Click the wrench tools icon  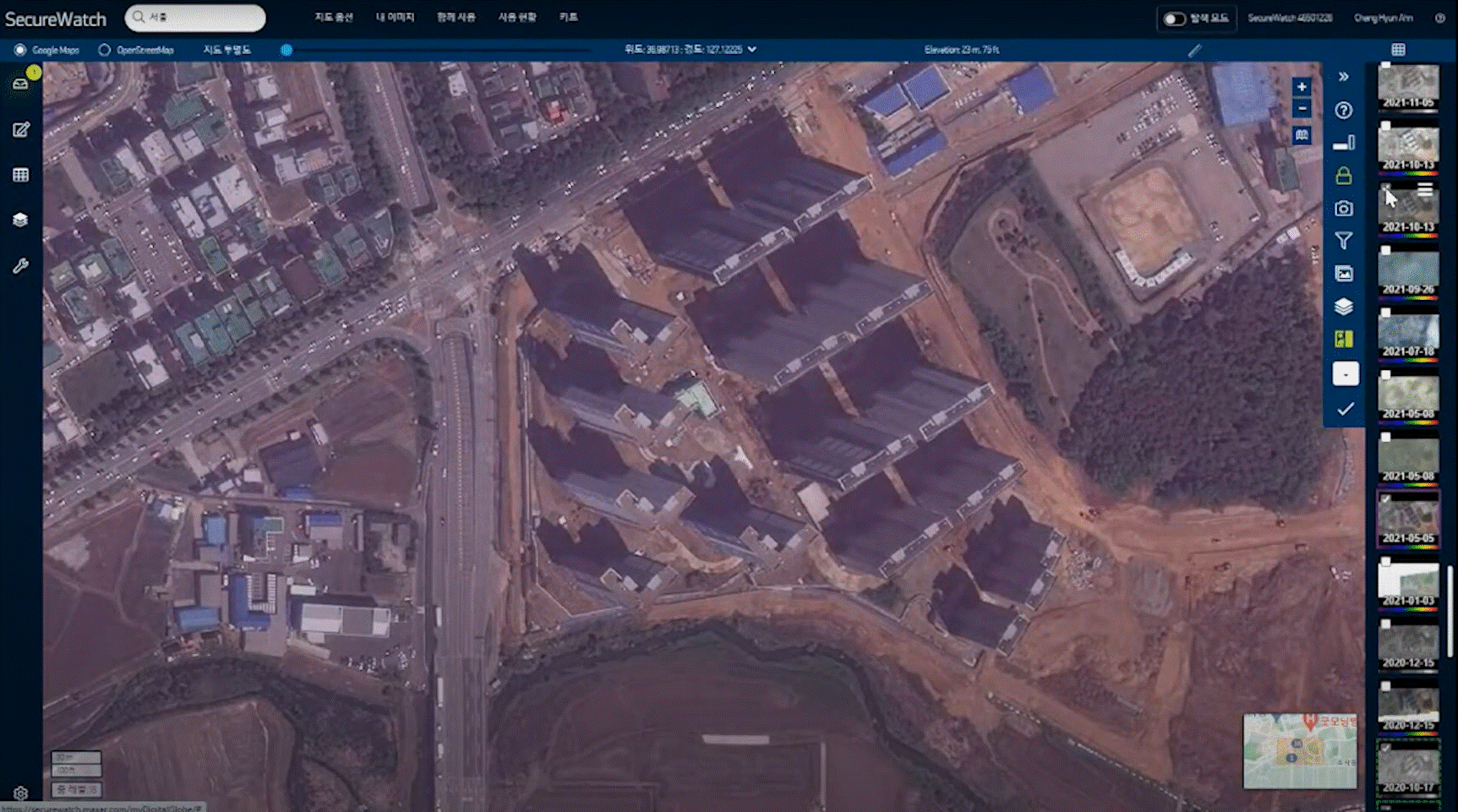21,266
